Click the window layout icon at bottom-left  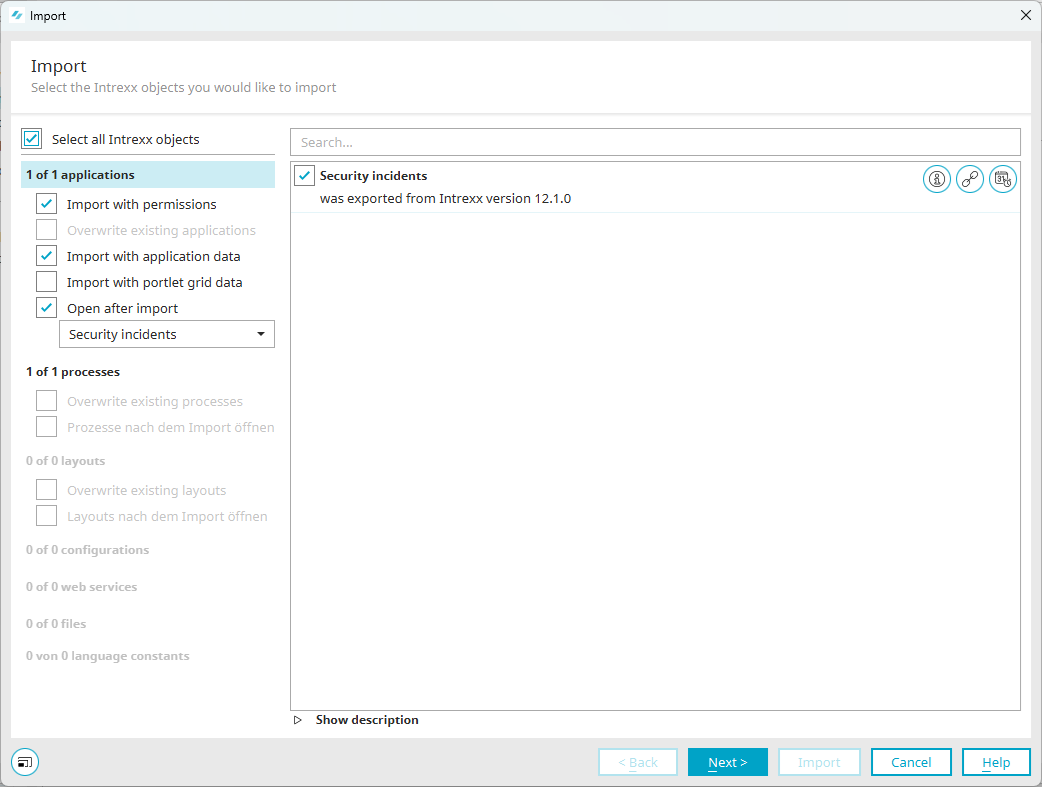click(25, 762)
